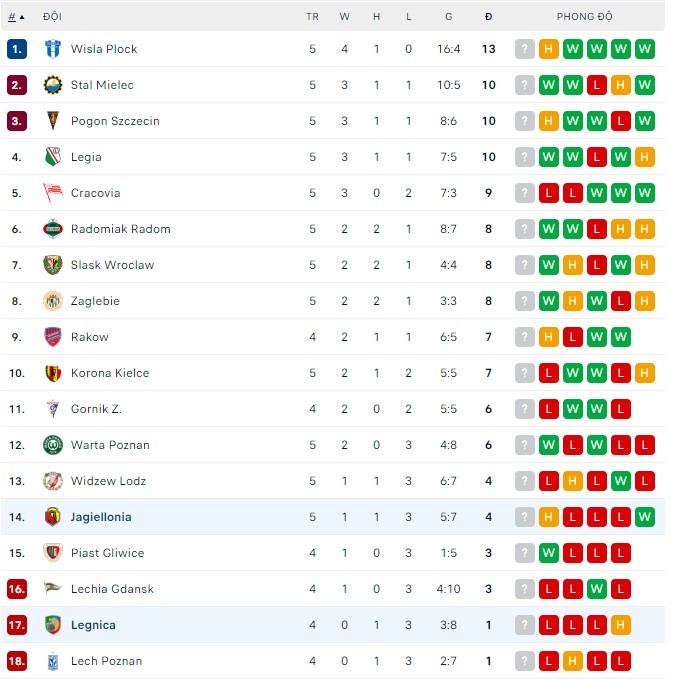Click Jagiellonia's orange H form badge

tap(549, 517)
